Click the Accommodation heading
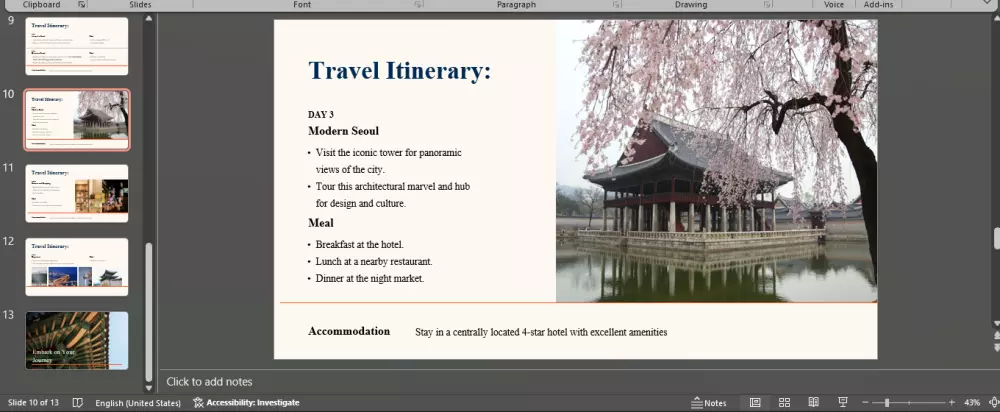 click(x=349, y=331)
